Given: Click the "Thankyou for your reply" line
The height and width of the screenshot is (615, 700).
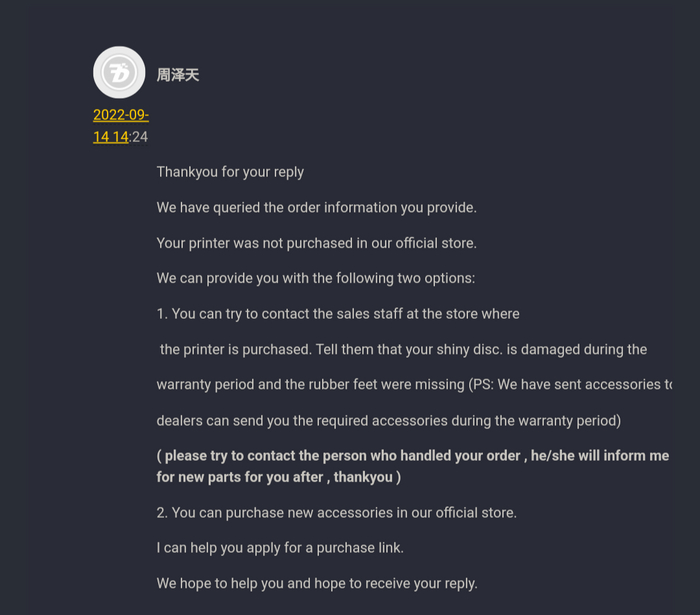Looking at the screenshot, I should [x=230, y=172].
